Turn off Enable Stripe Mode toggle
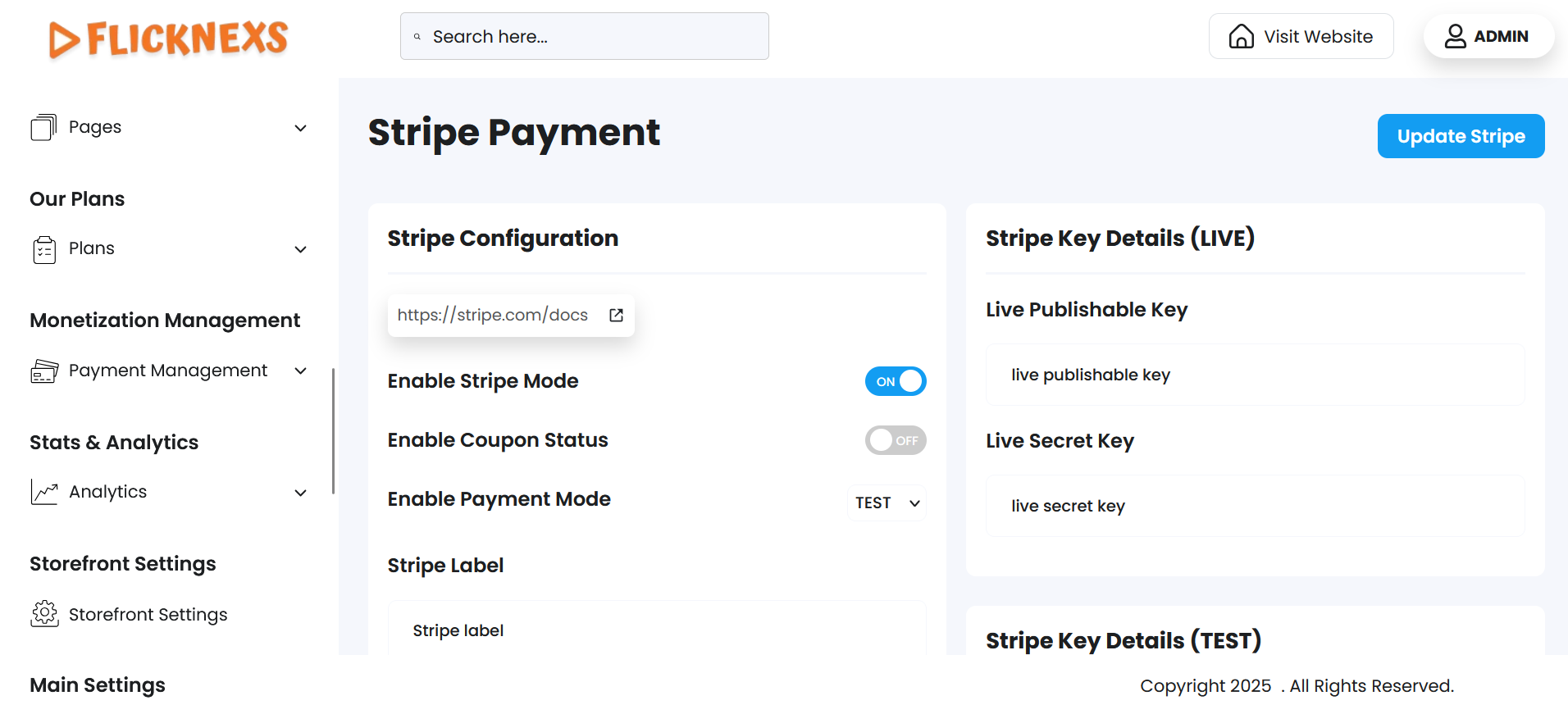The height and width of the screenshot is (714, 1568). click(x=895, y=381)
